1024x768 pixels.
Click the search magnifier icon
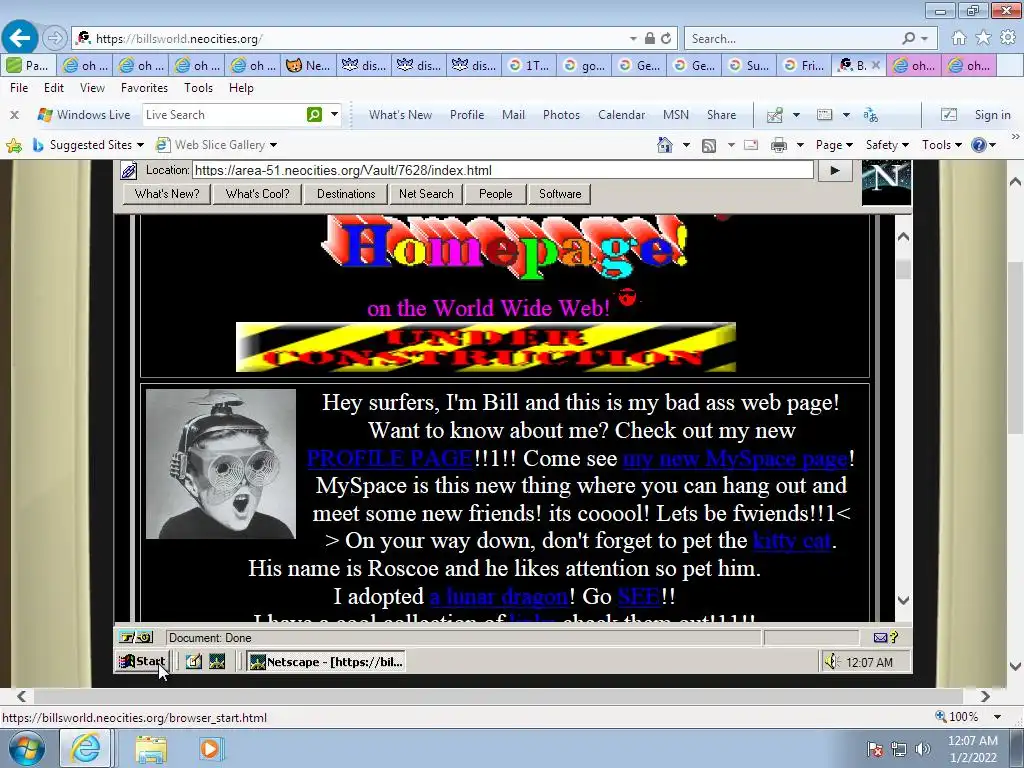tap(908, 39)
